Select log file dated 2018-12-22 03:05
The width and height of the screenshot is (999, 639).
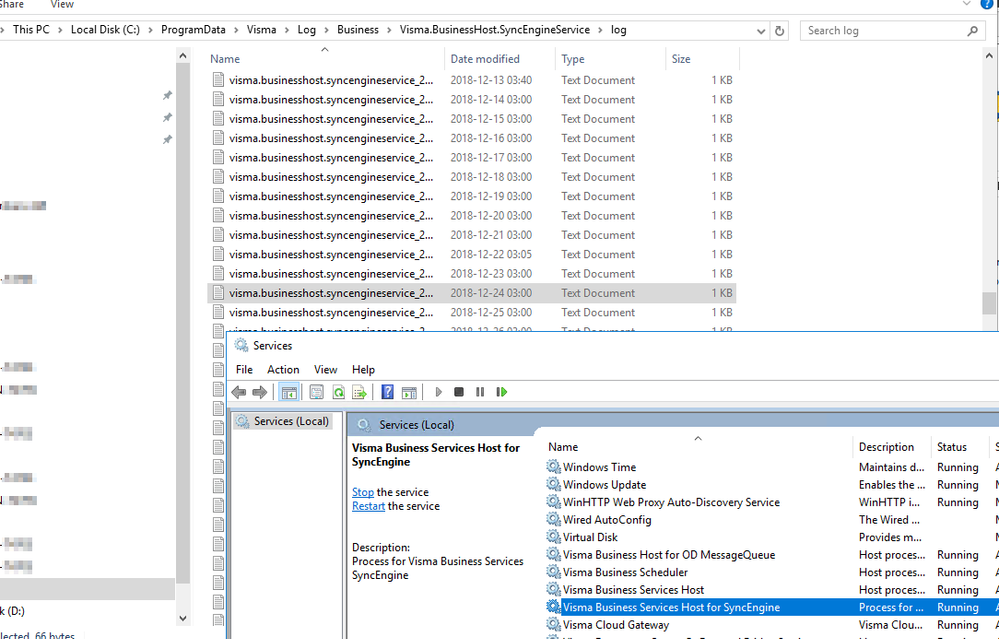[x=471, y=254]
